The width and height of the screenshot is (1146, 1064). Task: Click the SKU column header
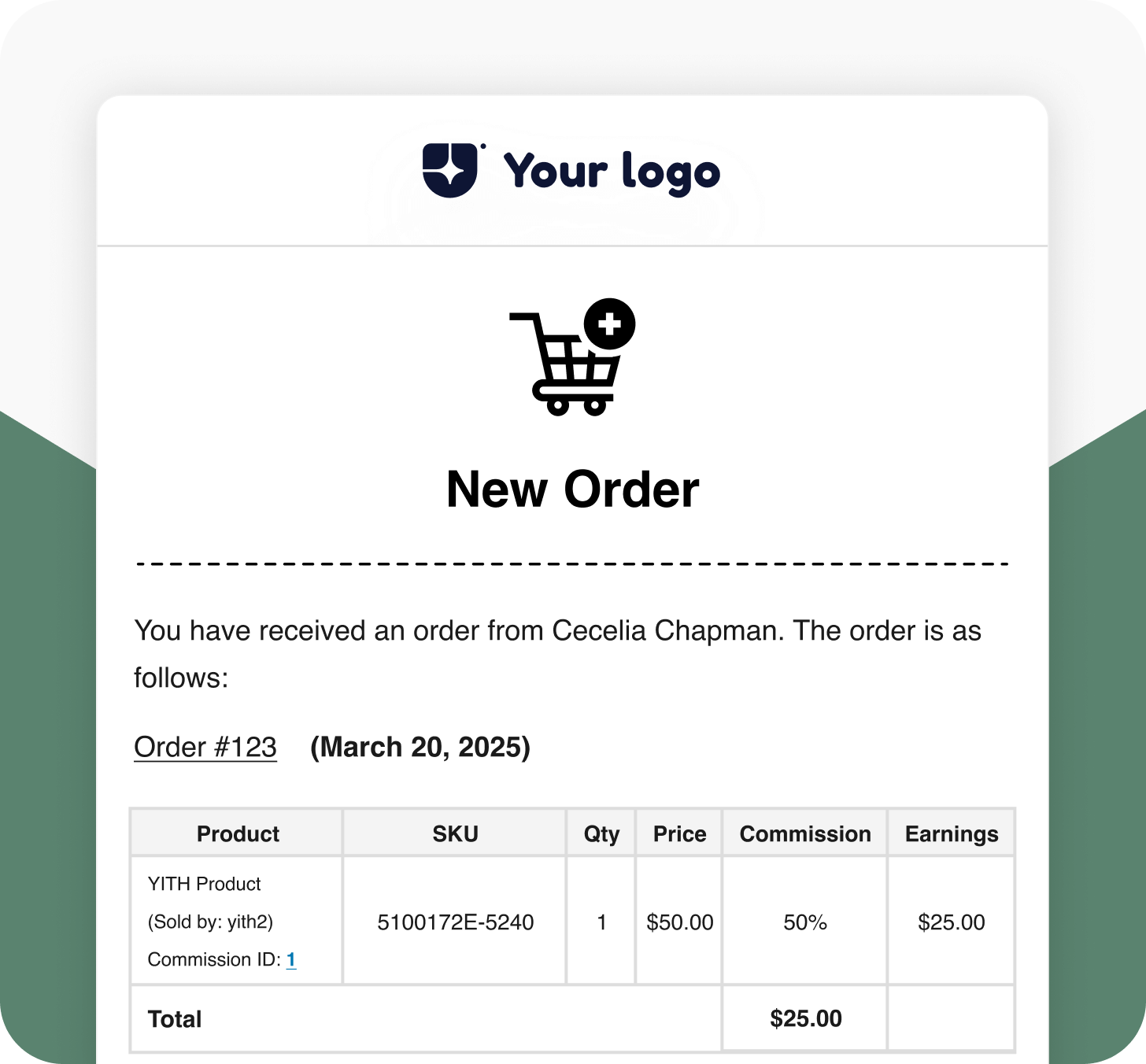[455, 833]
